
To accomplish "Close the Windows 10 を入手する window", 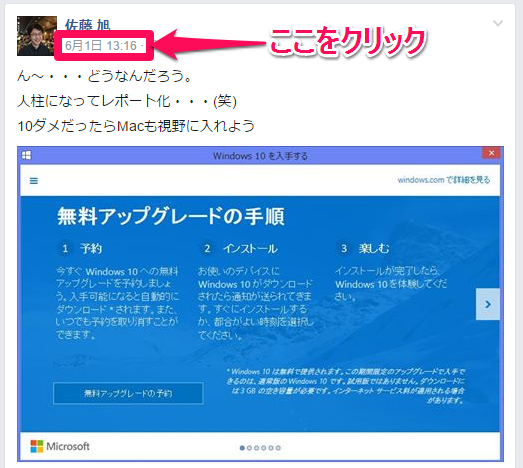I will 491,153.
